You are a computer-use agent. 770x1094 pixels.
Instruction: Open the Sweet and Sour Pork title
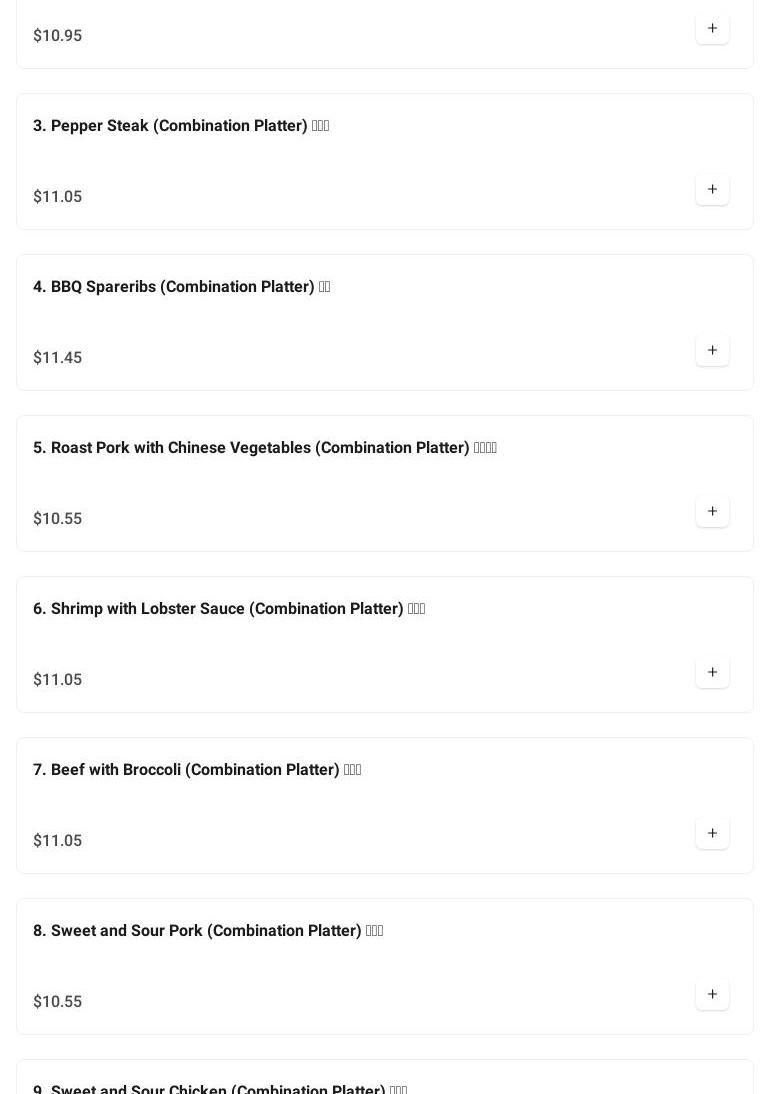click(207, 931)
